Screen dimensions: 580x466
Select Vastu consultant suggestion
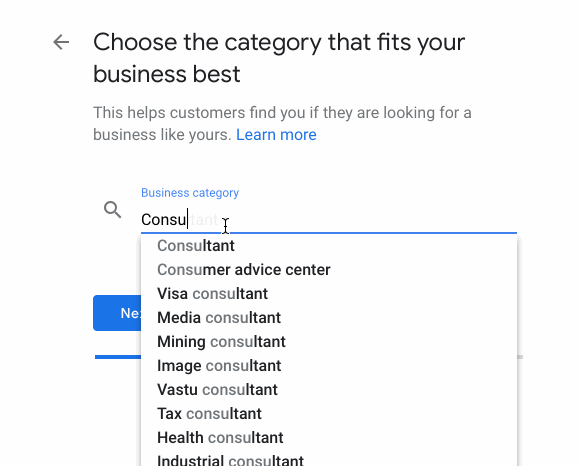(x=329, y=390)
